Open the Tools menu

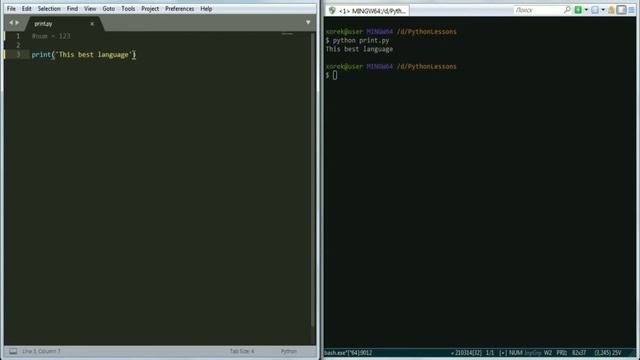[x=128, y=9]
